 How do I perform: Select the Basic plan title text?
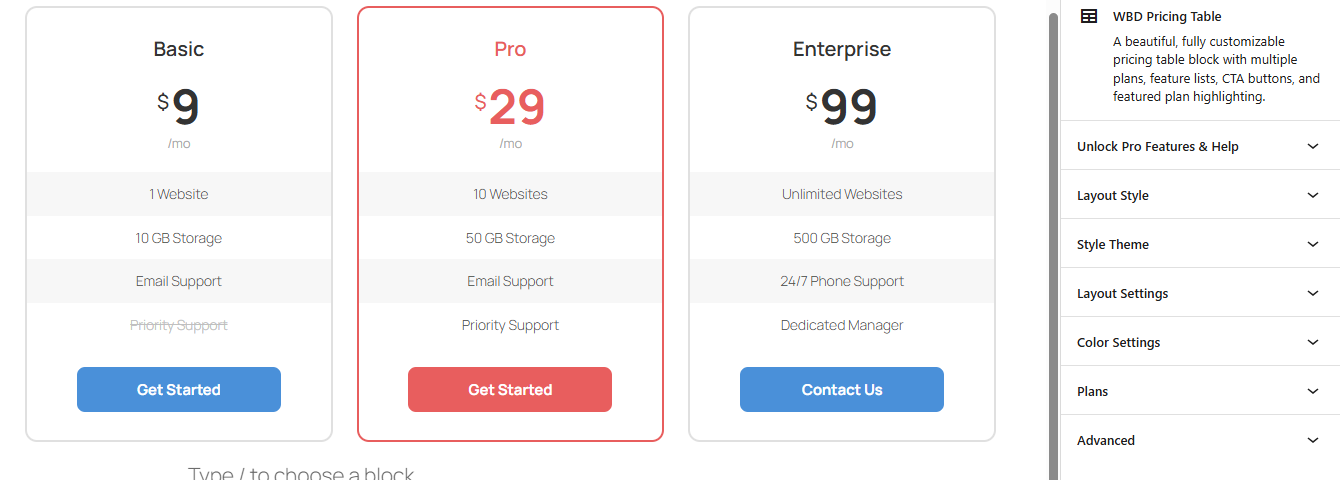pyautogui.click(x=179, y=49)
